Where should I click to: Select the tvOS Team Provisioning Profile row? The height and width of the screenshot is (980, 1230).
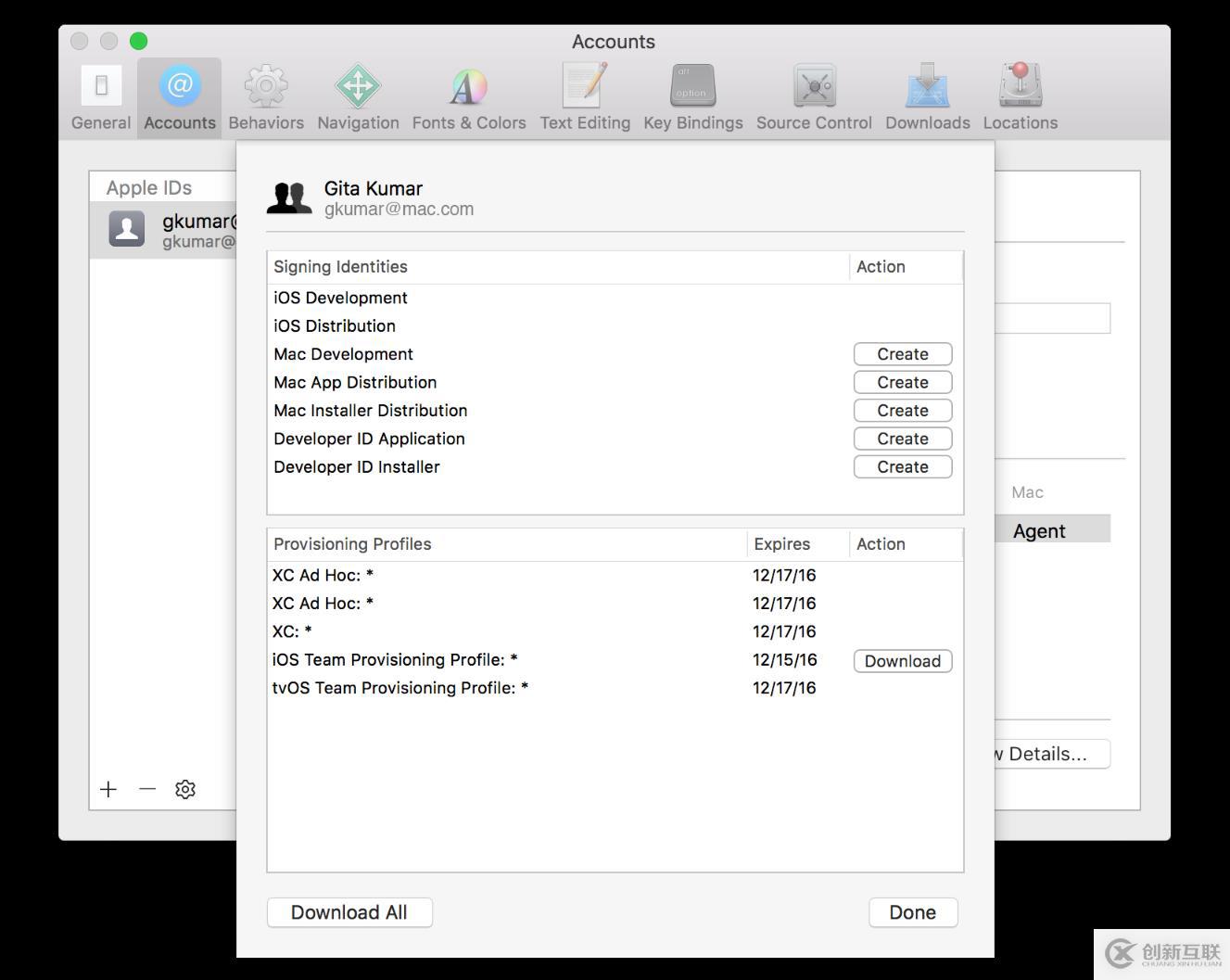pyautogui.click(x=400, y=688)
